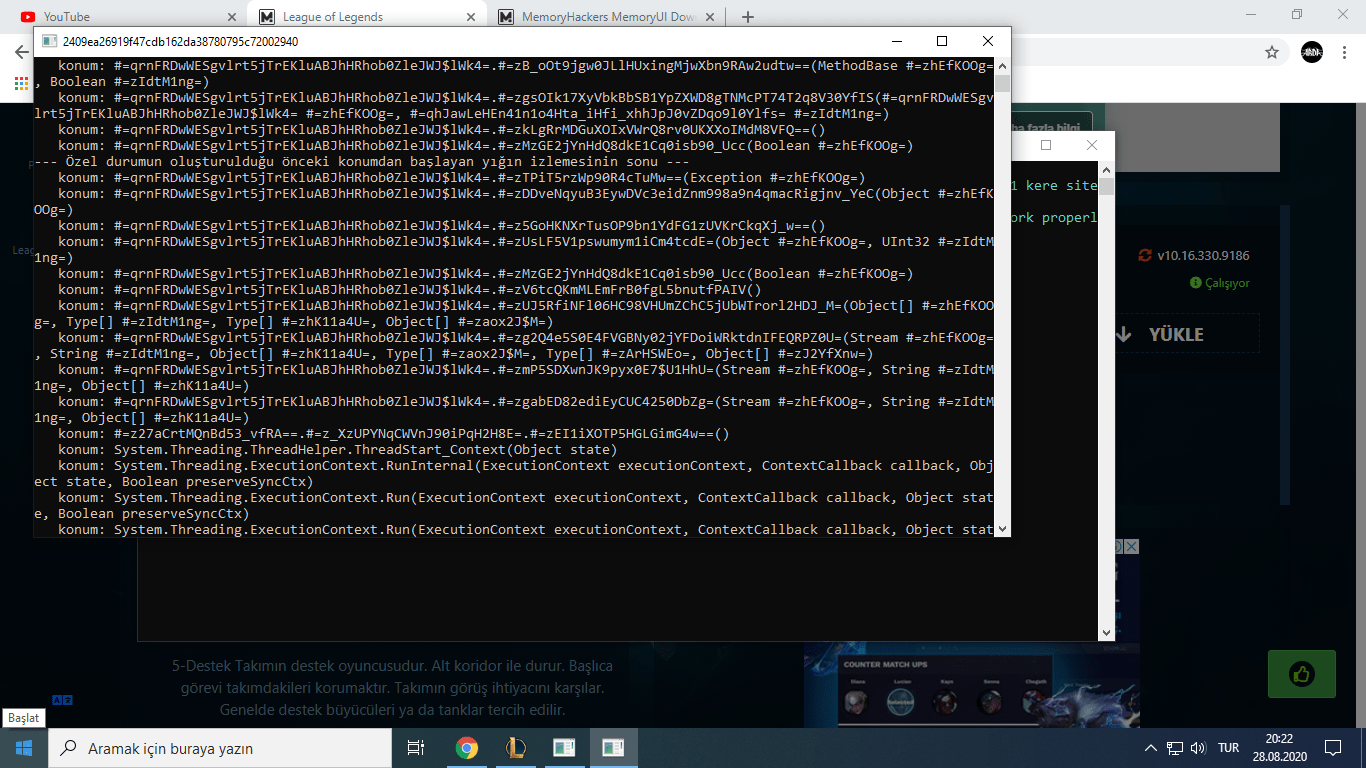Image resolution: width=1366 pixels, height=768 pixels.
Task: Show hidden system tray icons
Action: (1150, 748)
